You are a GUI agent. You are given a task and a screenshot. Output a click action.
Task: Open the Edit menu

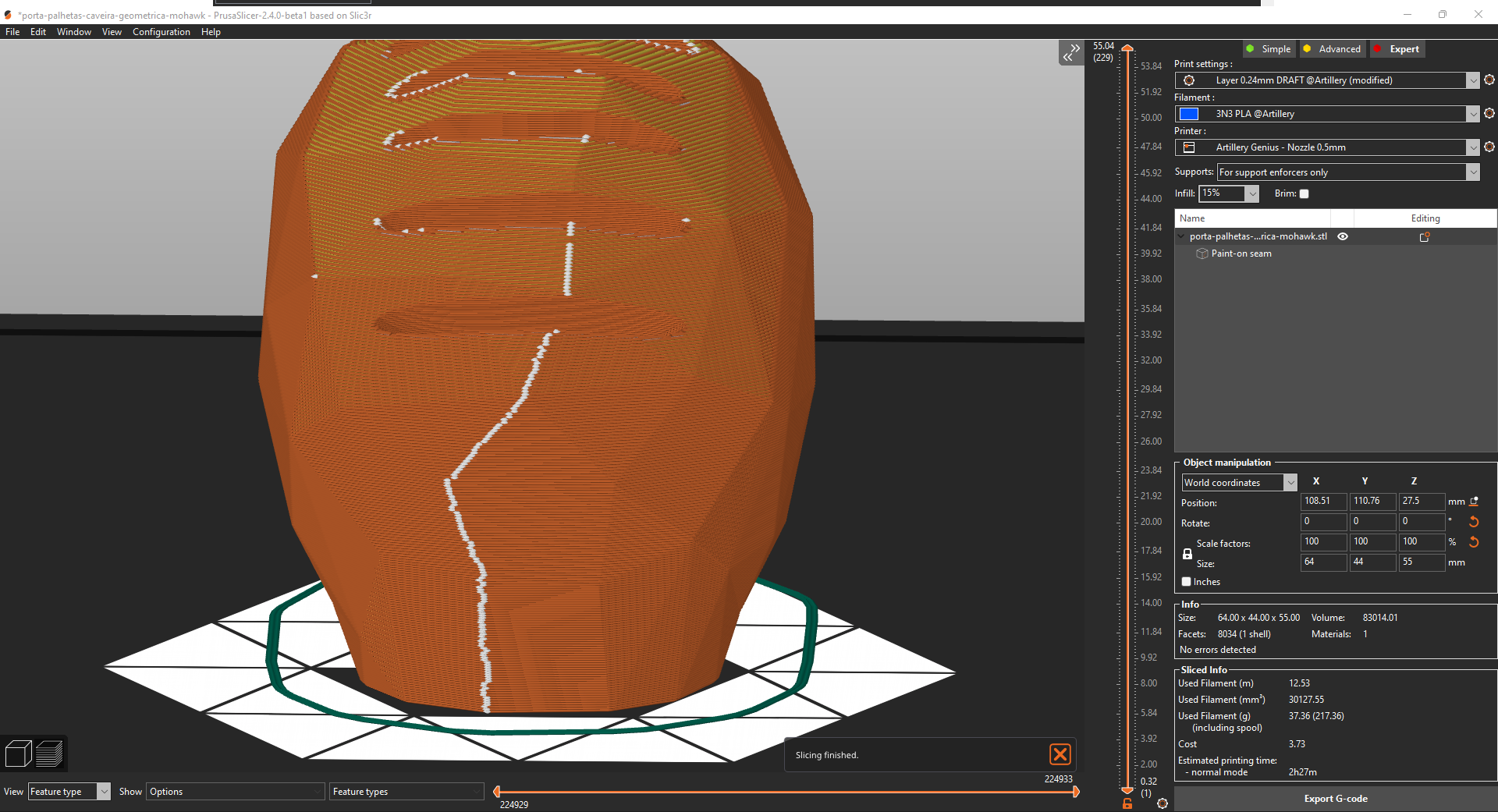38,32
